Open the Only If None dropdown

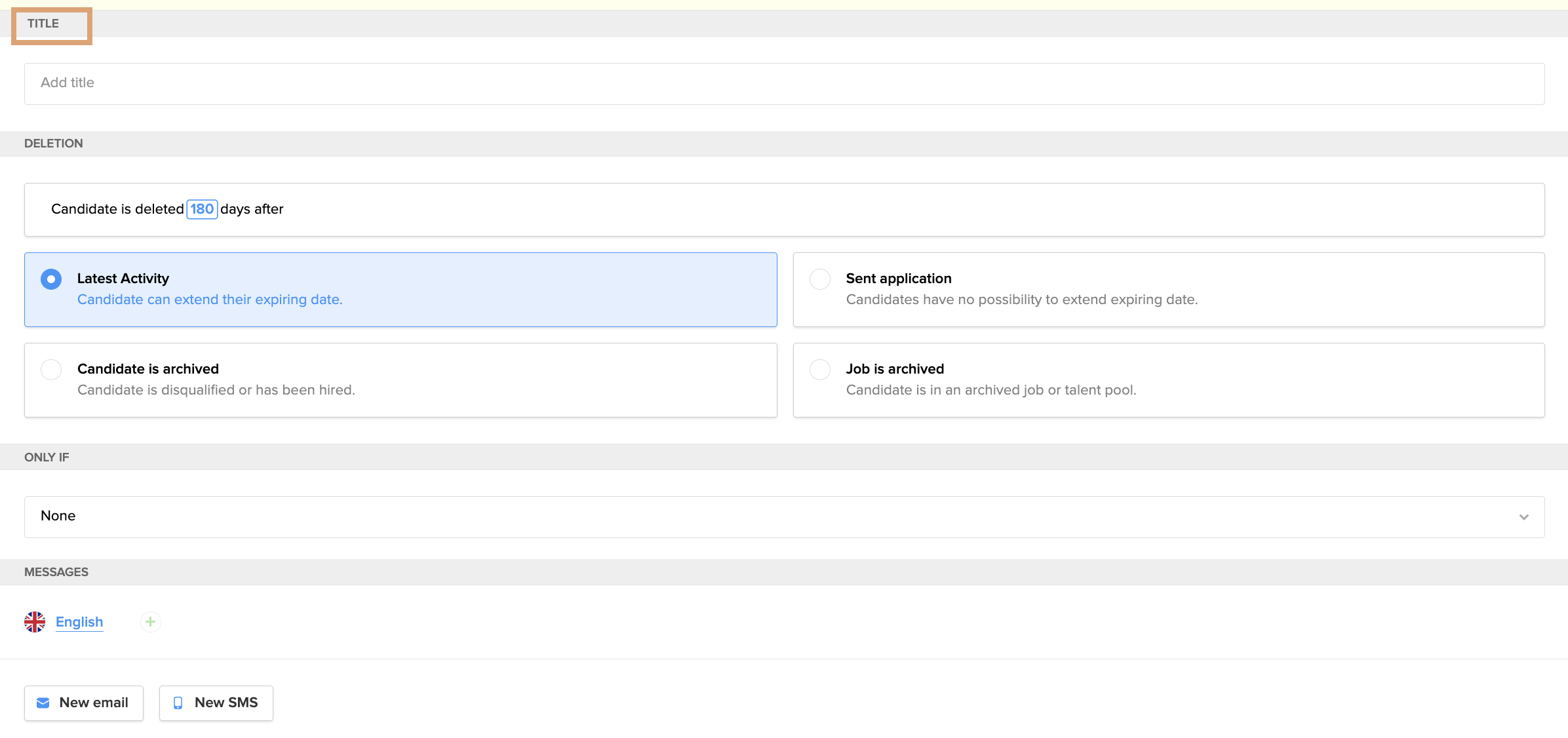784,516
